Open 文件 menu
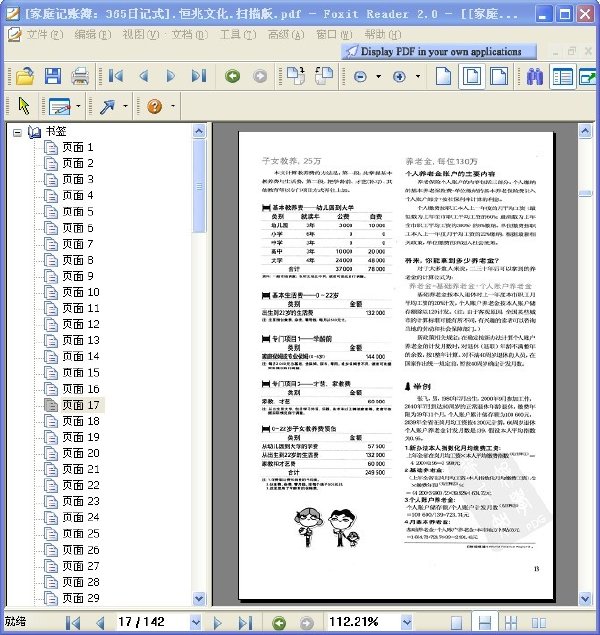The image size is (600, 635). point(45,34)
